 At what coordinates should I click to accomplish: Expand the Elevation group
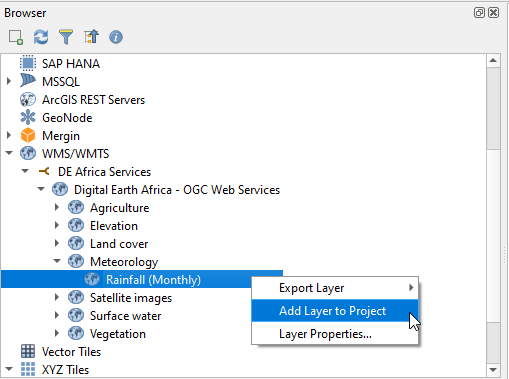[57, 225]
